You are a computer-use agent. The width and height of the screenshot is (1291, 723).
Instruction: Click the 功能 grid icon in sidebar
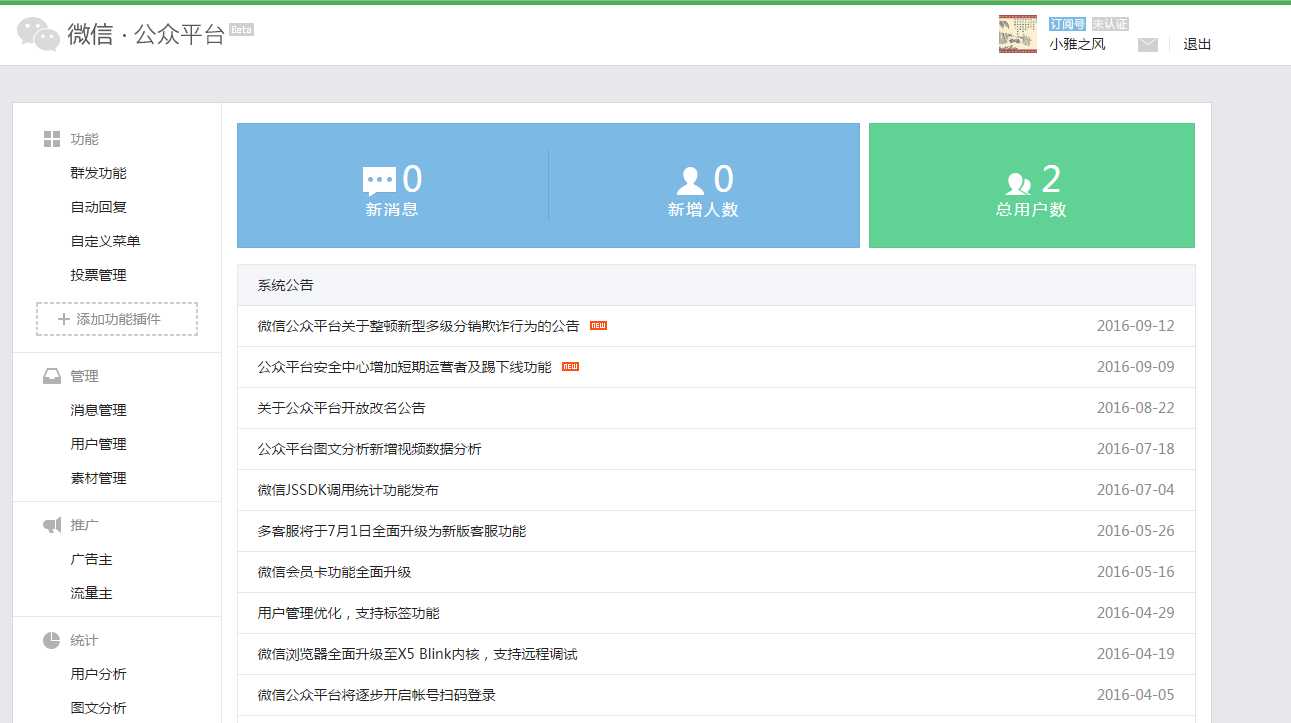pyautogui.click(x=52, y=139)
